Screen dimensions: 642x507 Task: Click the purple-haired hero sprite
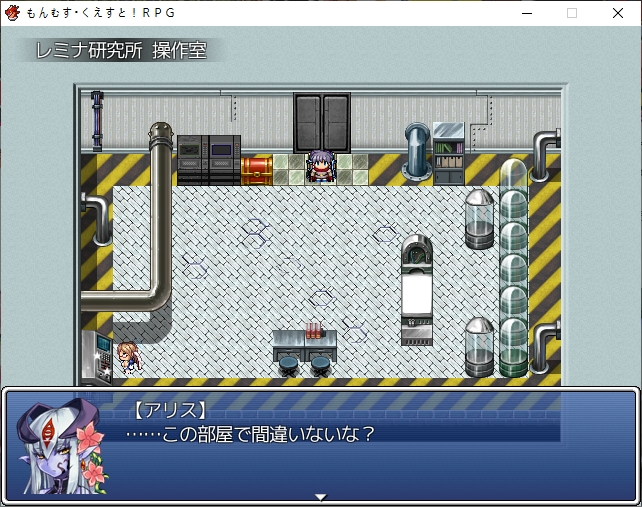tap(321, 167)
